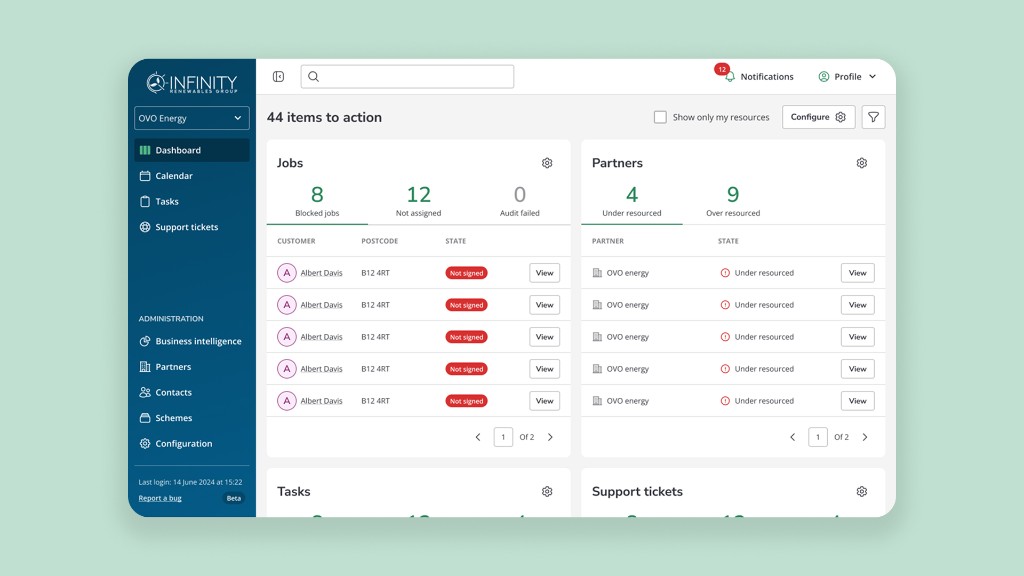Go to previous page in Jobs pagination
This screenshot has width=1024, height=576.
(477, 437)
